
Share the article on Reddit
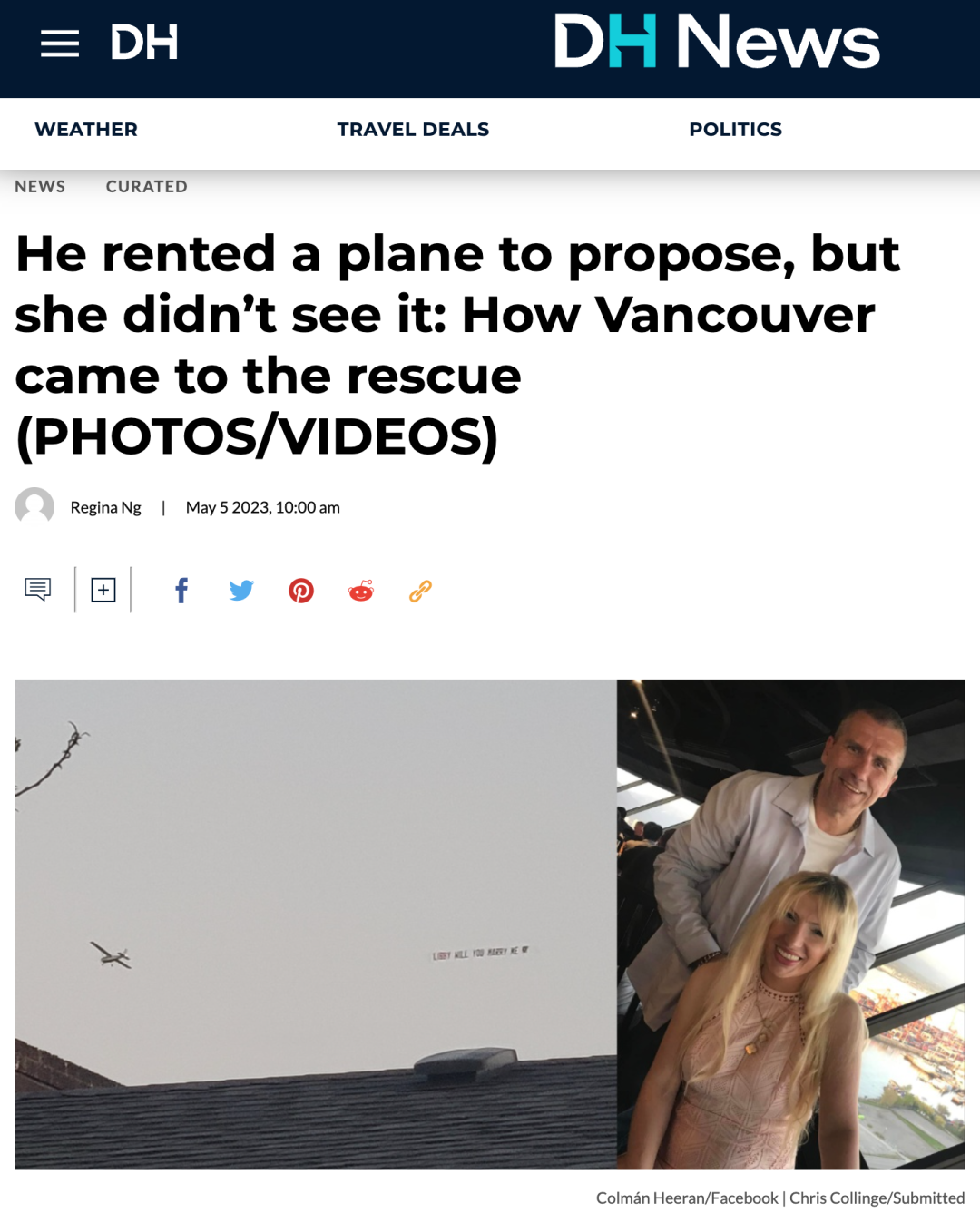click(x=361, y=591)
